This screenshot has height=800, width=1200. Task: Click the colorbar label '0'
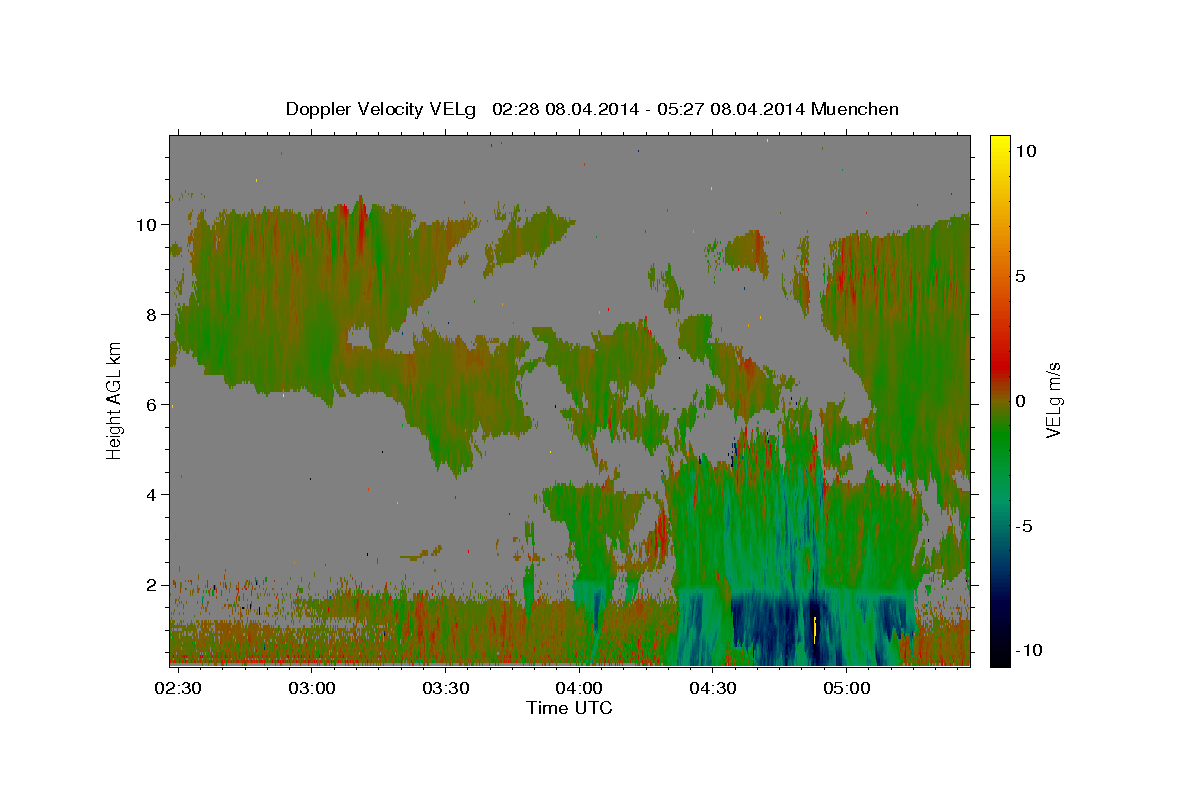tap(1020, 400)
